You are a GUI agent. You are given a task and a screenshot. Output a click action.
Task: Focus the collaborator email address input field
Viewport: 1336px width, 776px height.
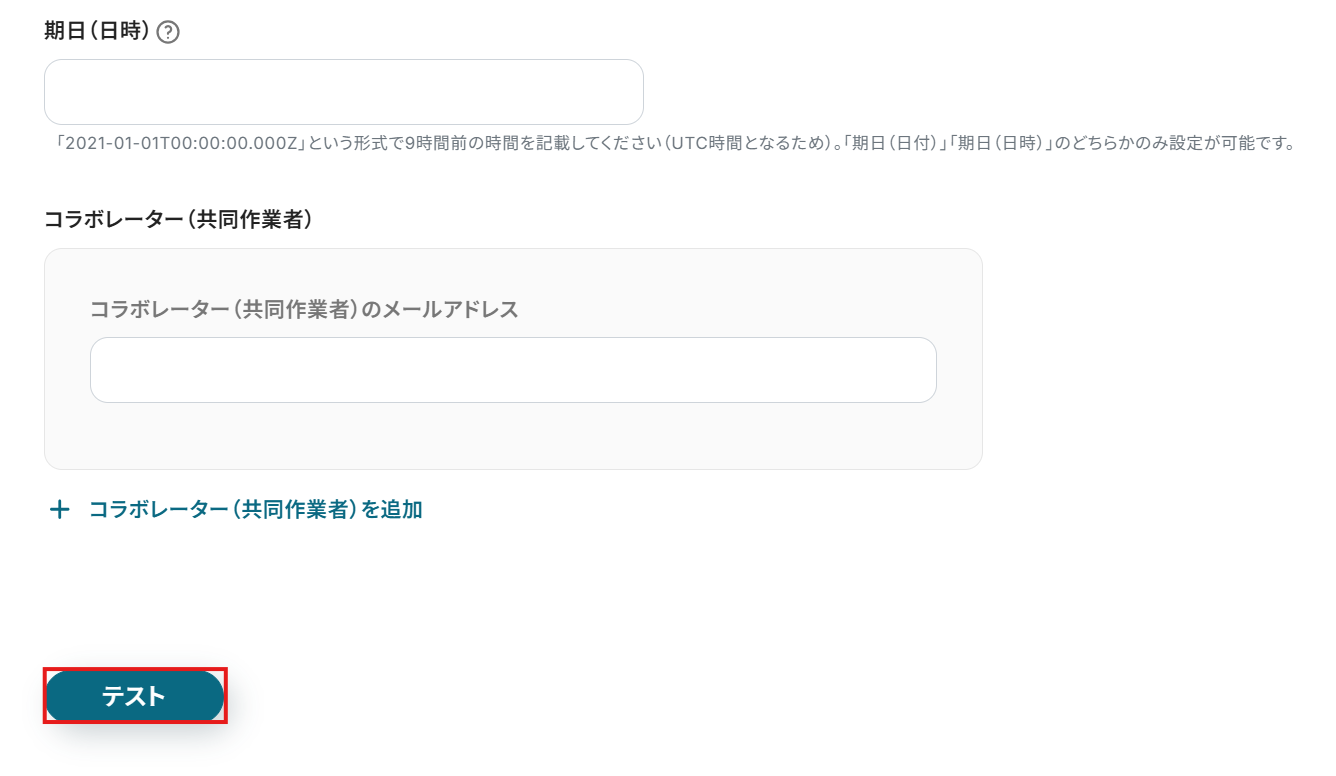coord(512,370)
